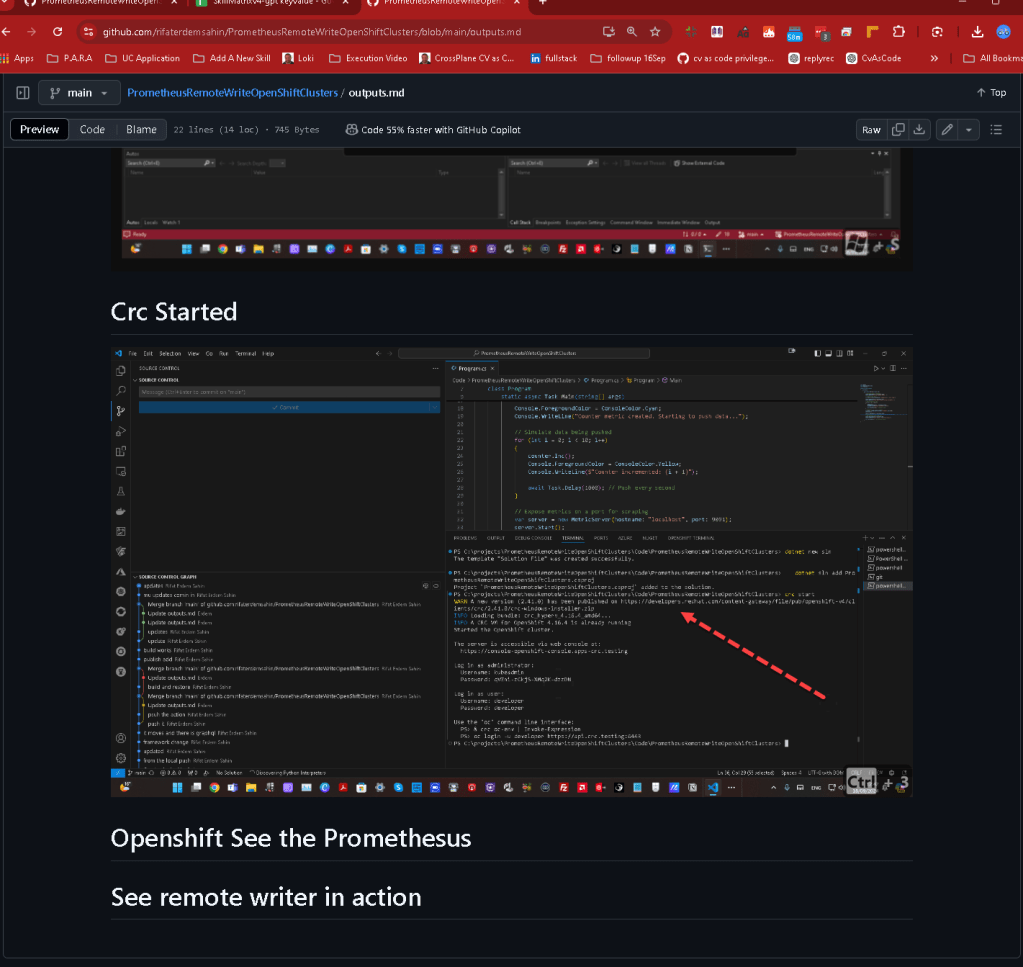Switch to the Code view
Viewport: 1023px width, 967px height.
(92, 129)
